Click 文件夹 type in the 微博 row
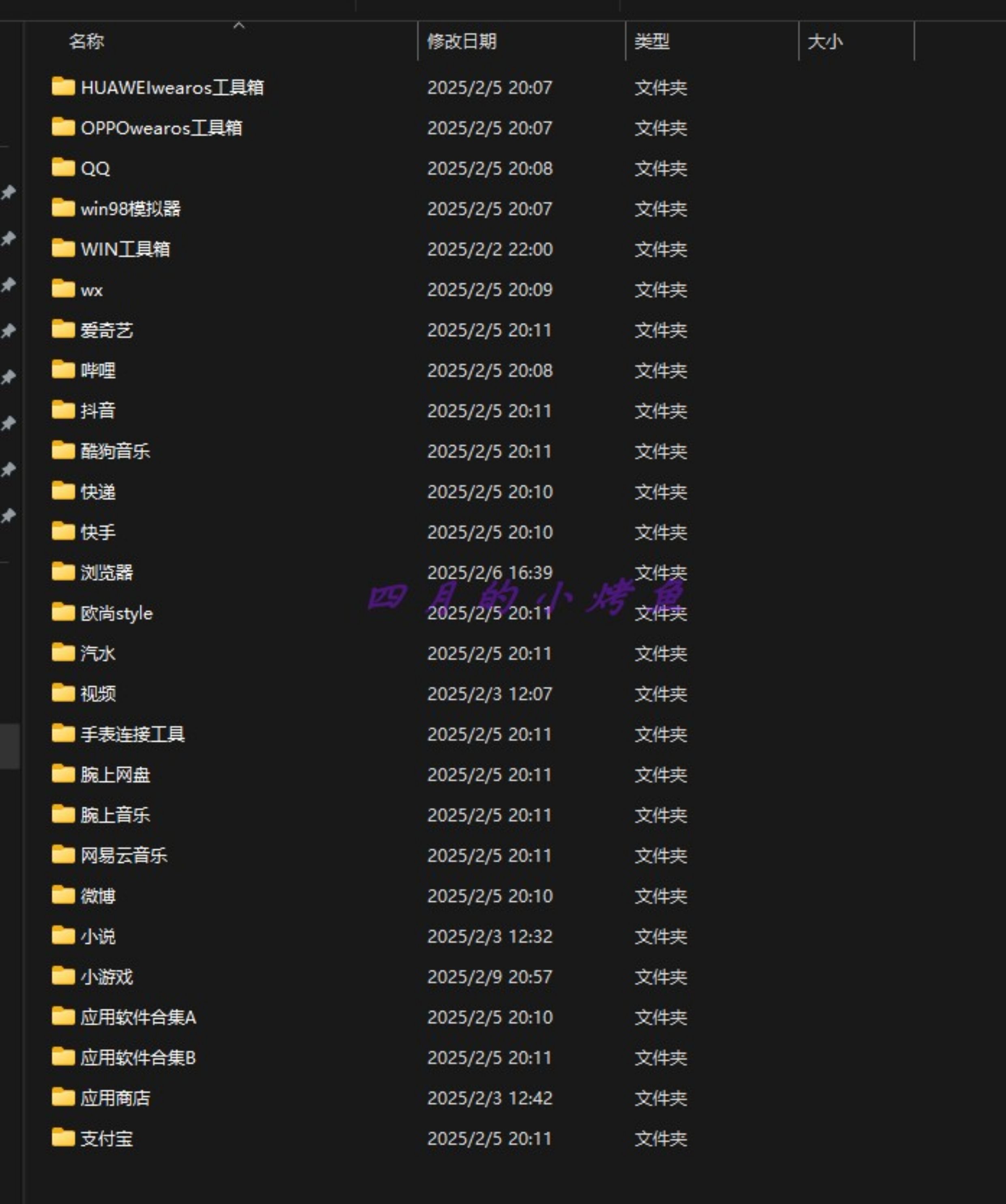Screen dimensions: 1006x1204 tap(660, 896)
